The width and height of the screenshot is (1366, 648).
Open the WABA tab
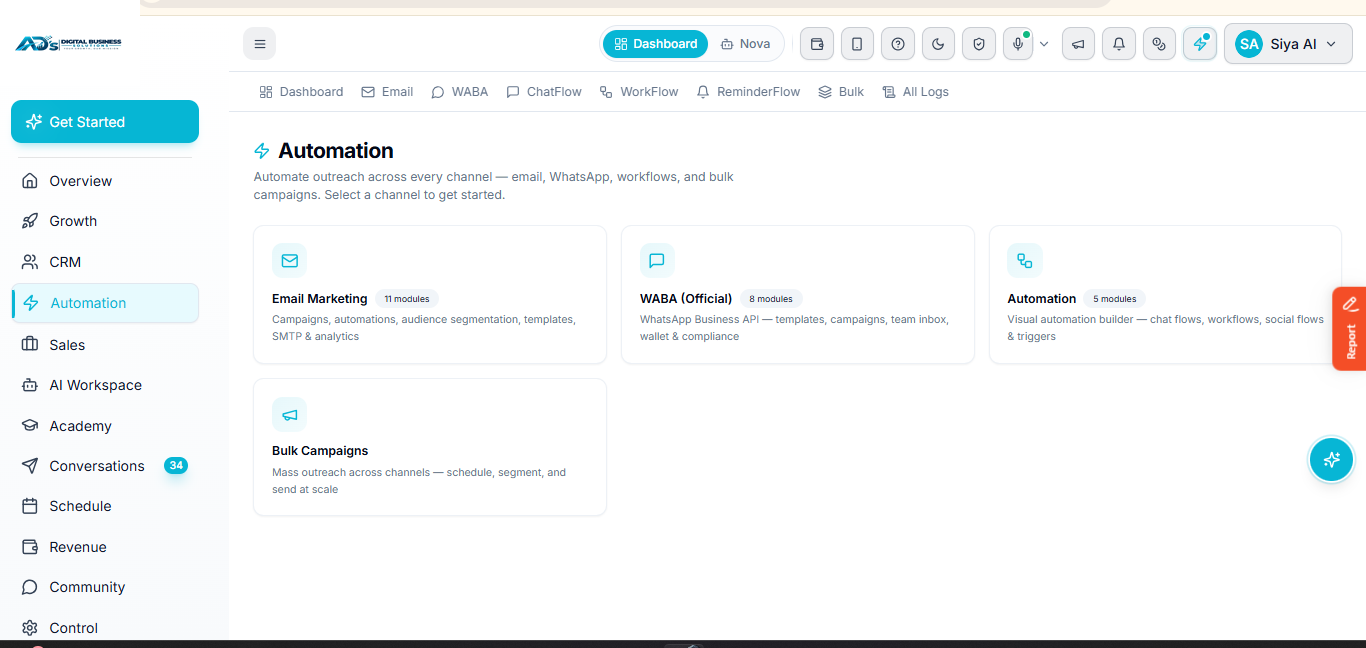460,92
